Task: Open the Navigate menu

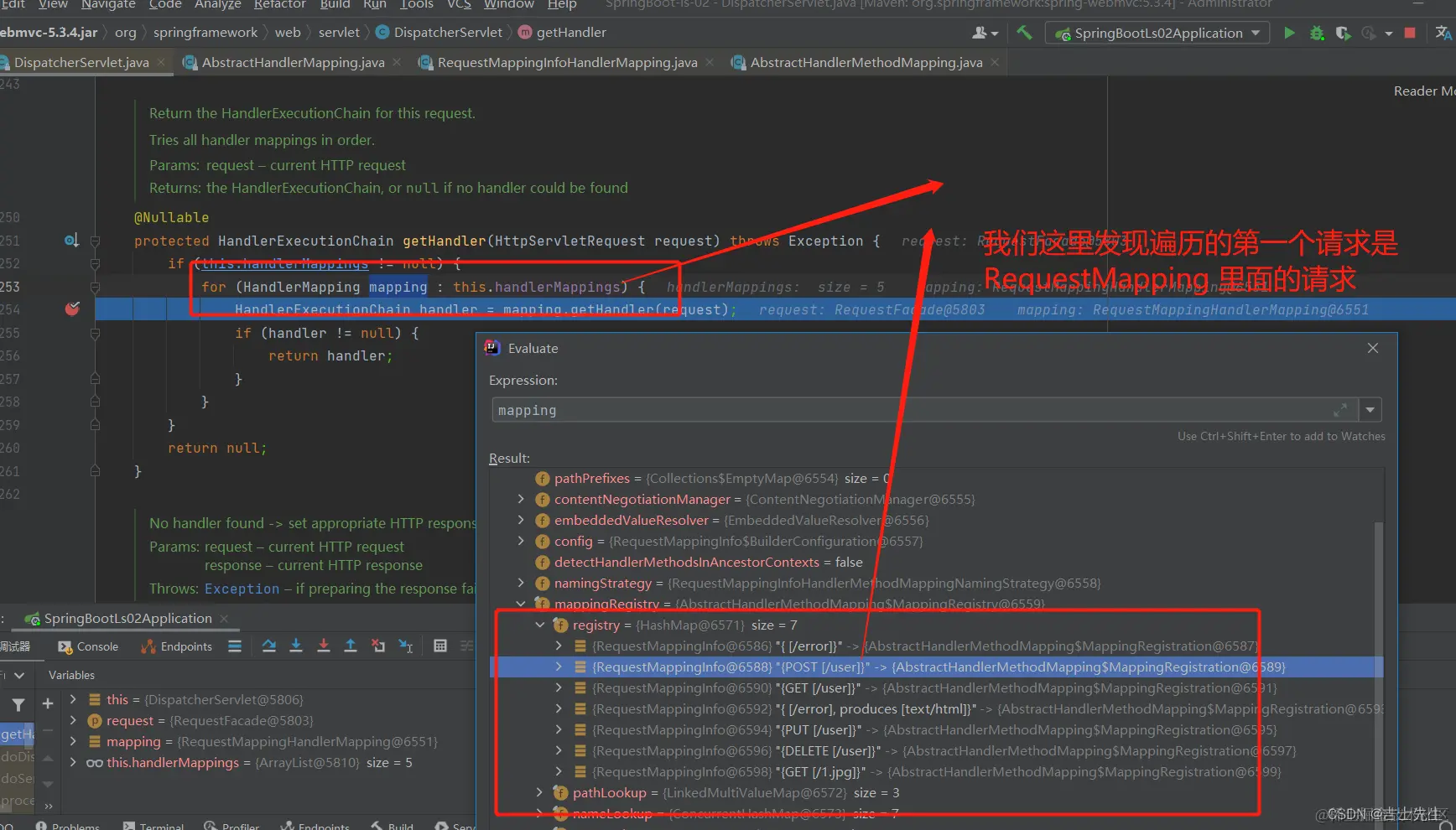Action: (108, 5)
